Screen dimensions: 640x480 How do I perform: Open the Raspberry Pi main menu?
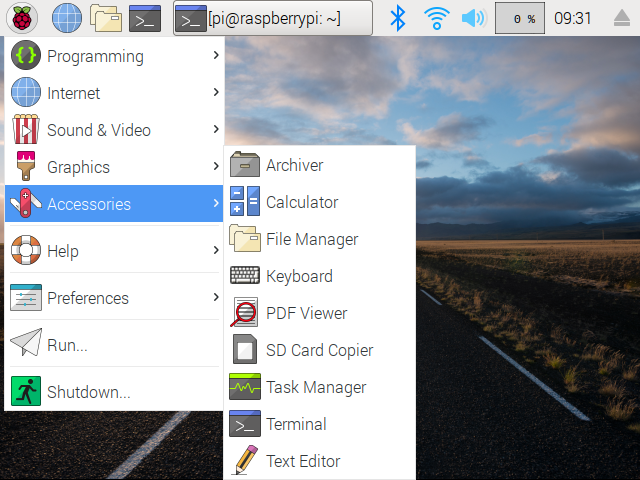coord(22,18)
